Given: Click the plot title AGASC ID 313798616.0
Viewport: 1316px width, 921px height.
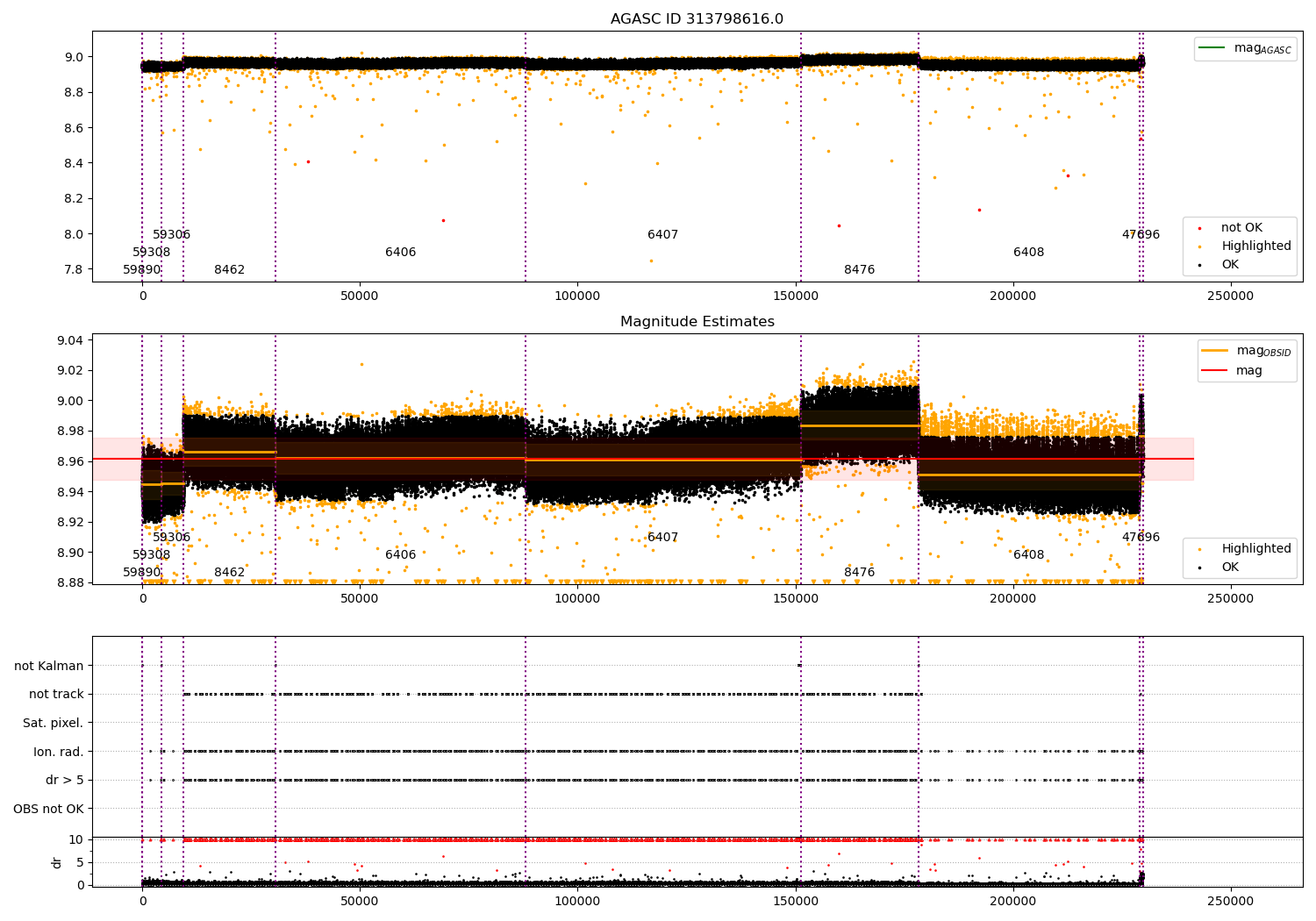Looking at the screenshot, I should pyautogui.click(x=697, y=19).
